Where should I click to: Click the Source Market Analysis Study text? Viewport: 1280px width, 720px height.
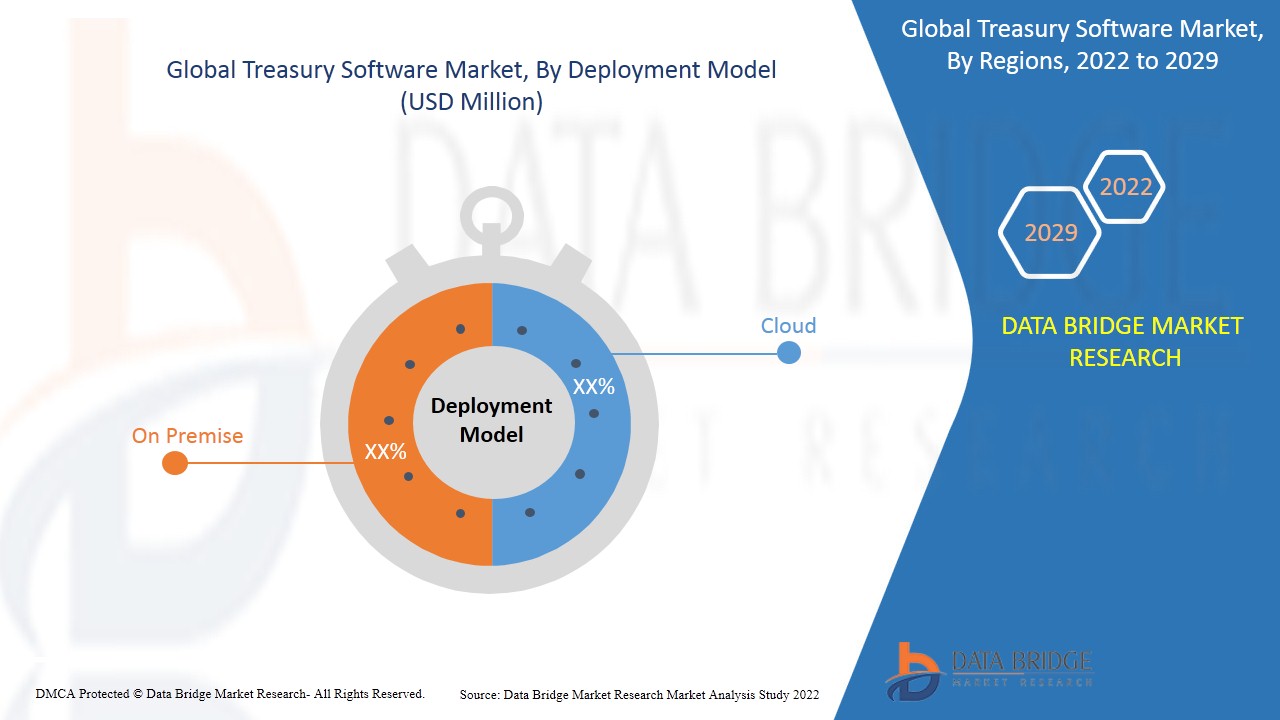coord(639,694)
